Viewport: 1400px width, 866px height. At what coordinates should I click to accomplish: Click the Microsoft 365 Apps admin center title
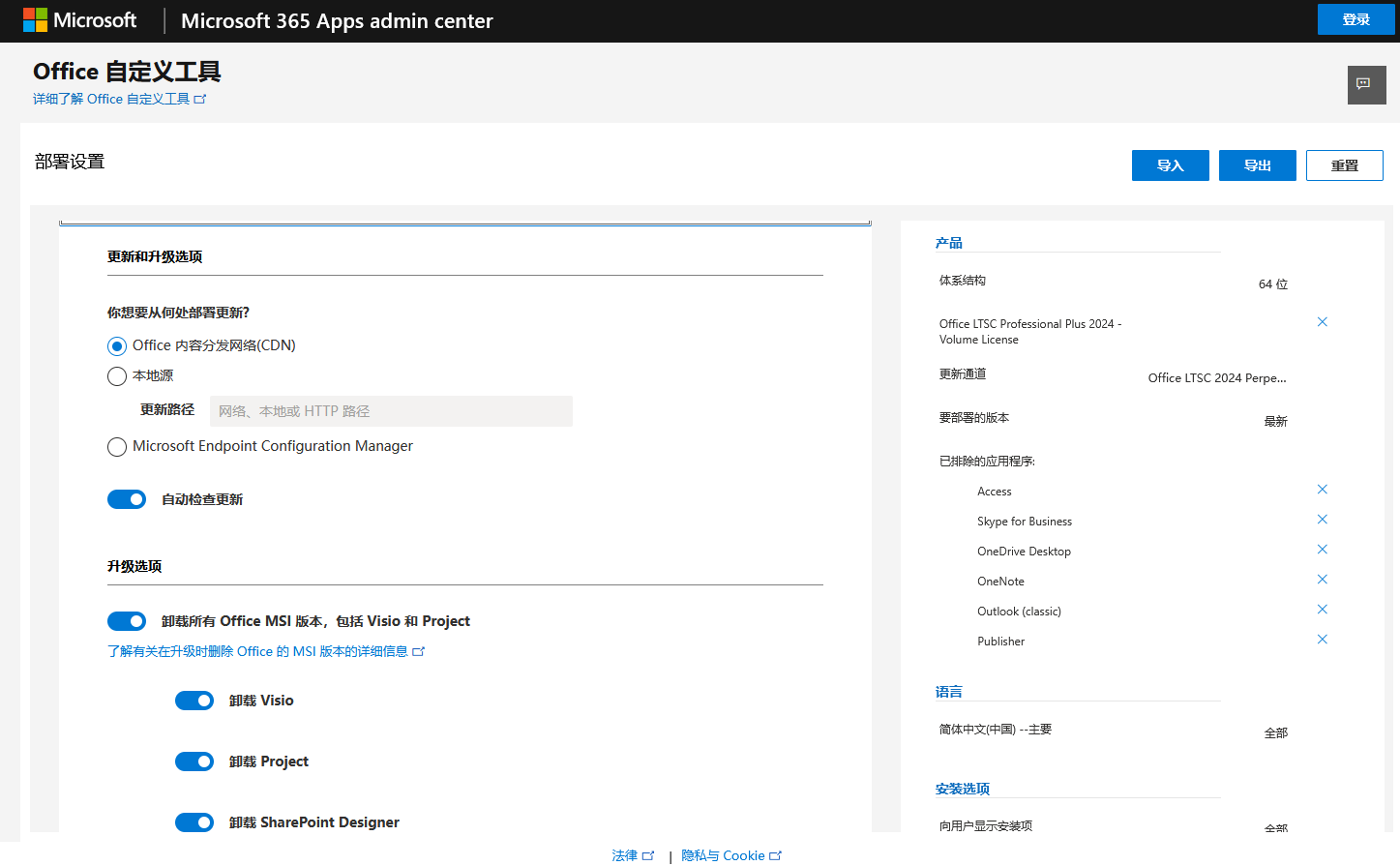337,21
